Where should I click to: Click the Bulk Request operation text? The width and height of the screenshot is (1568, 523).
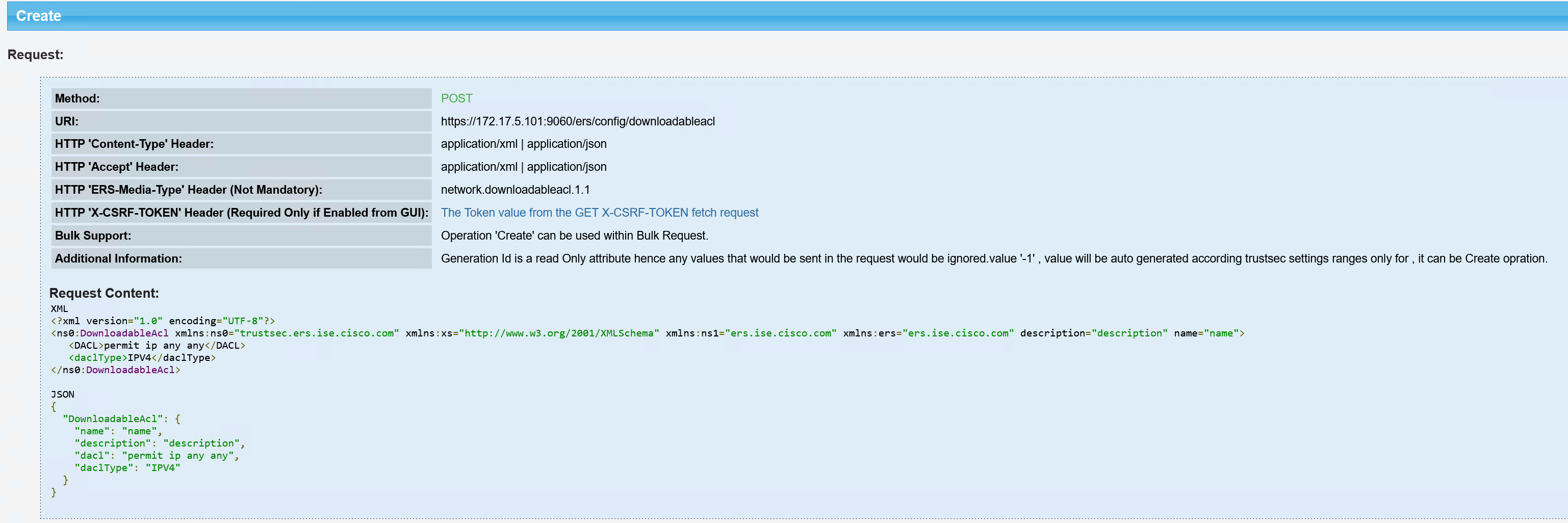tap(575, 236)
